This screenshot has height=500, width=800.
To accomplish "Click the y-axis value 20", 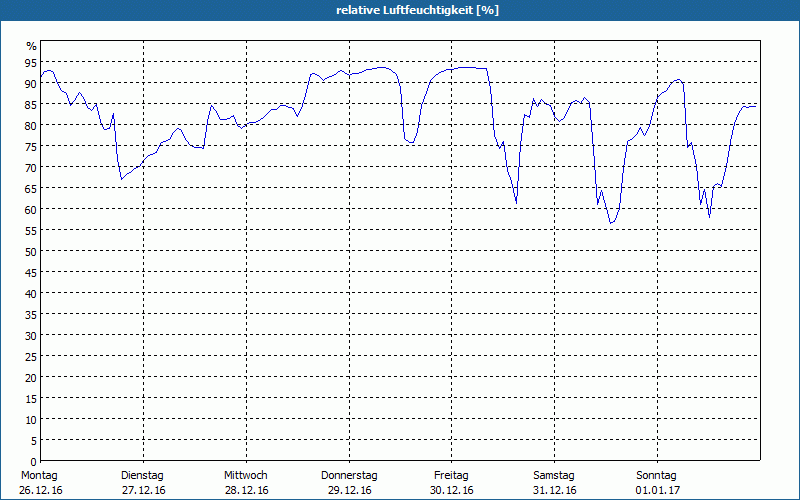I will pos(31,378).
